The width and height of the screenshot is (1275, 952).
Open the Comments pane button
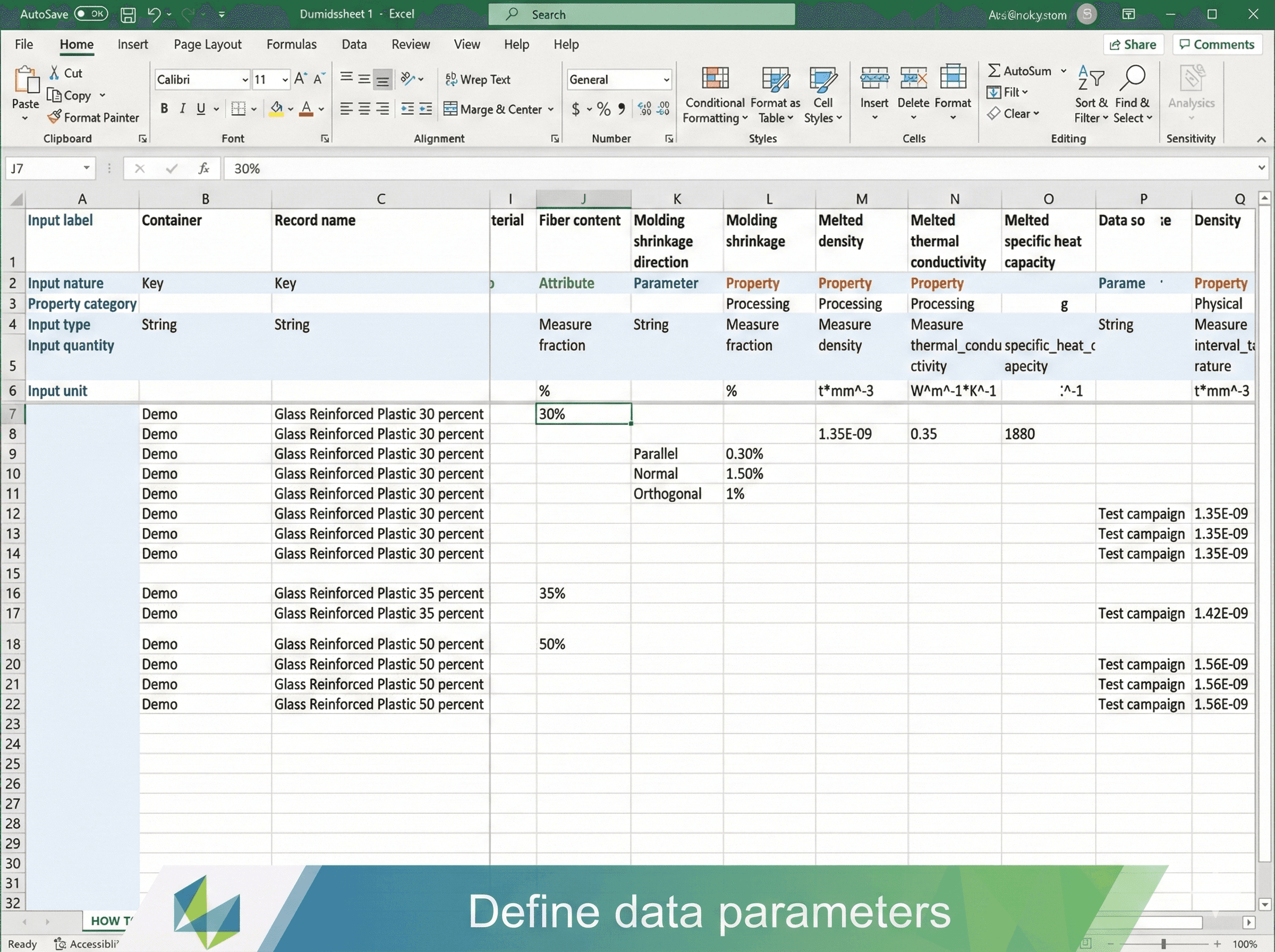(x=1217, y=45)
